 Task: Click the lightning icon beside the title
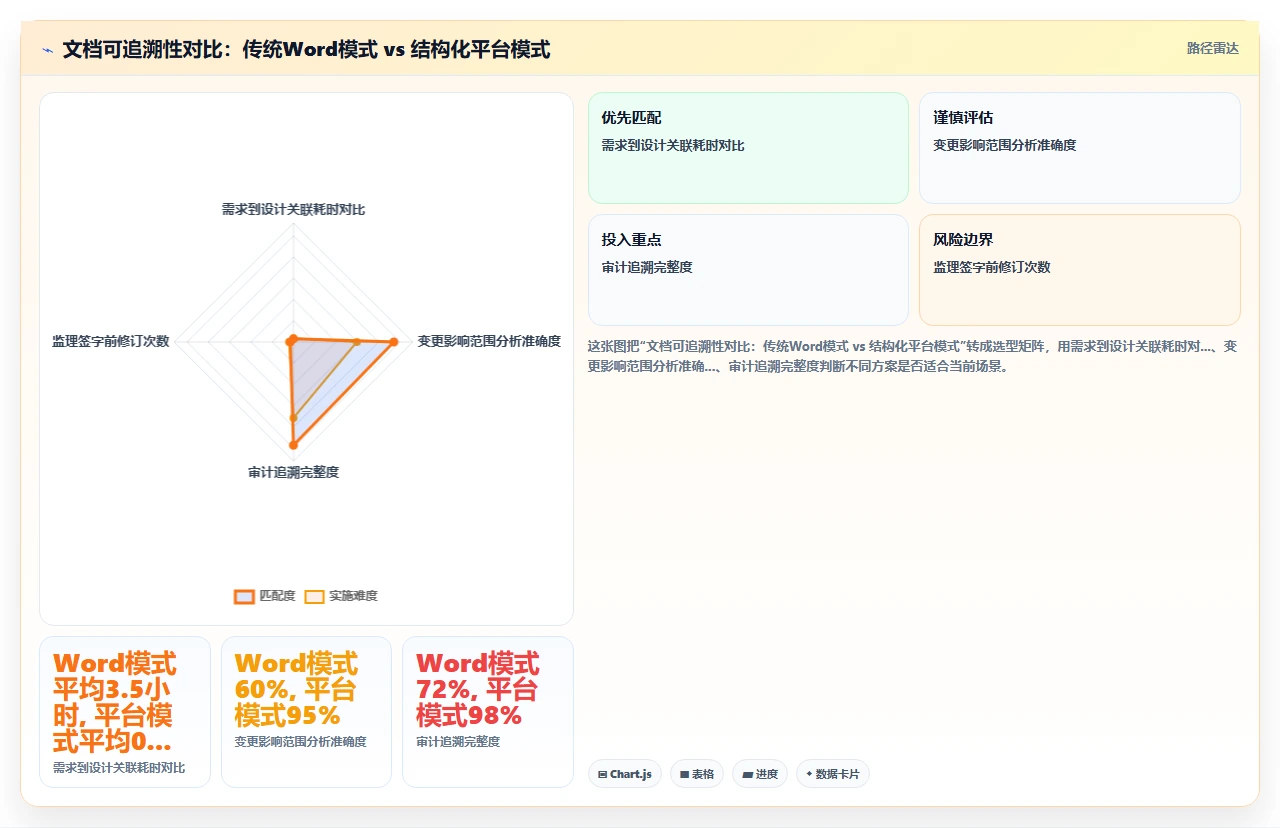pyautogui.click(x=48, y=49)
